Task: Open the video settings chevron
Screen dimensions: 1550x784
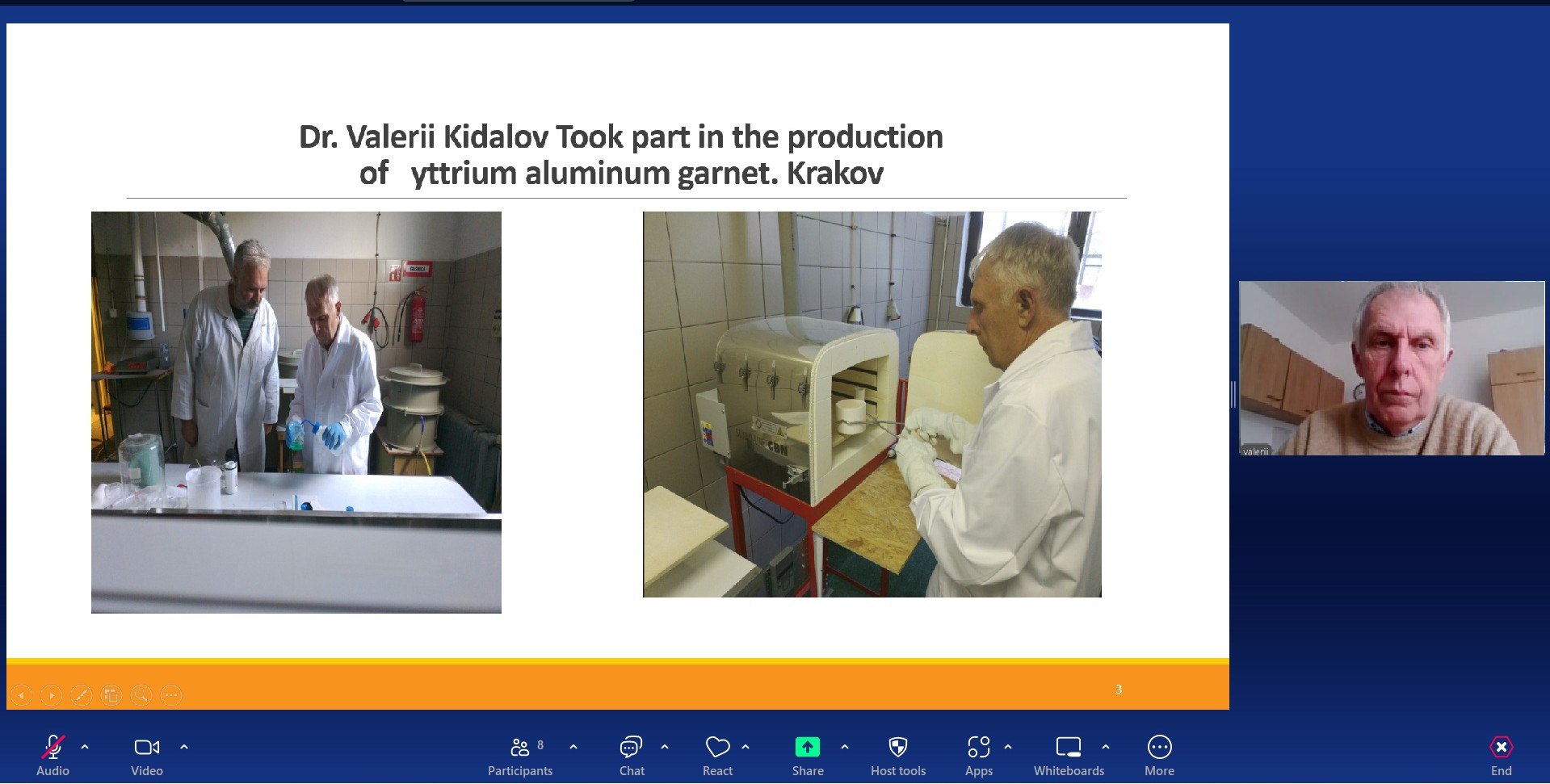Action: click(x=184, y=747)
